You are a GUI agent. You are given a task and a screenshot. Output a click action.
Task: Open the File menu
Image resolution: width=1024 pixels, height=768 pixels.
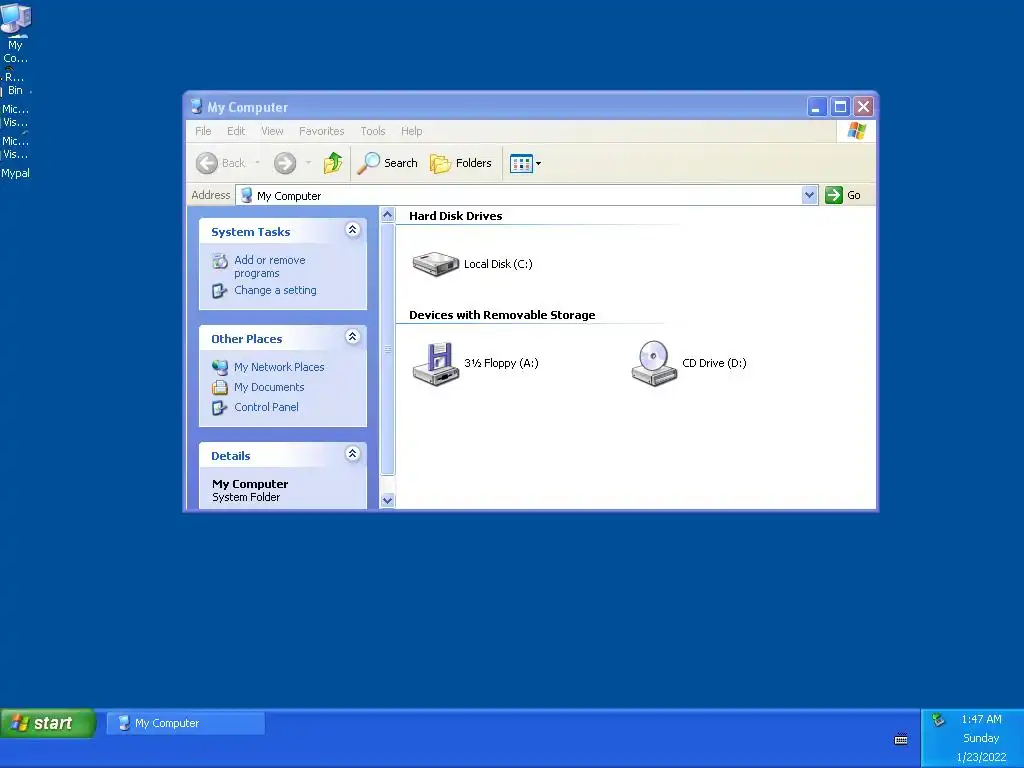tap(203, 131)
